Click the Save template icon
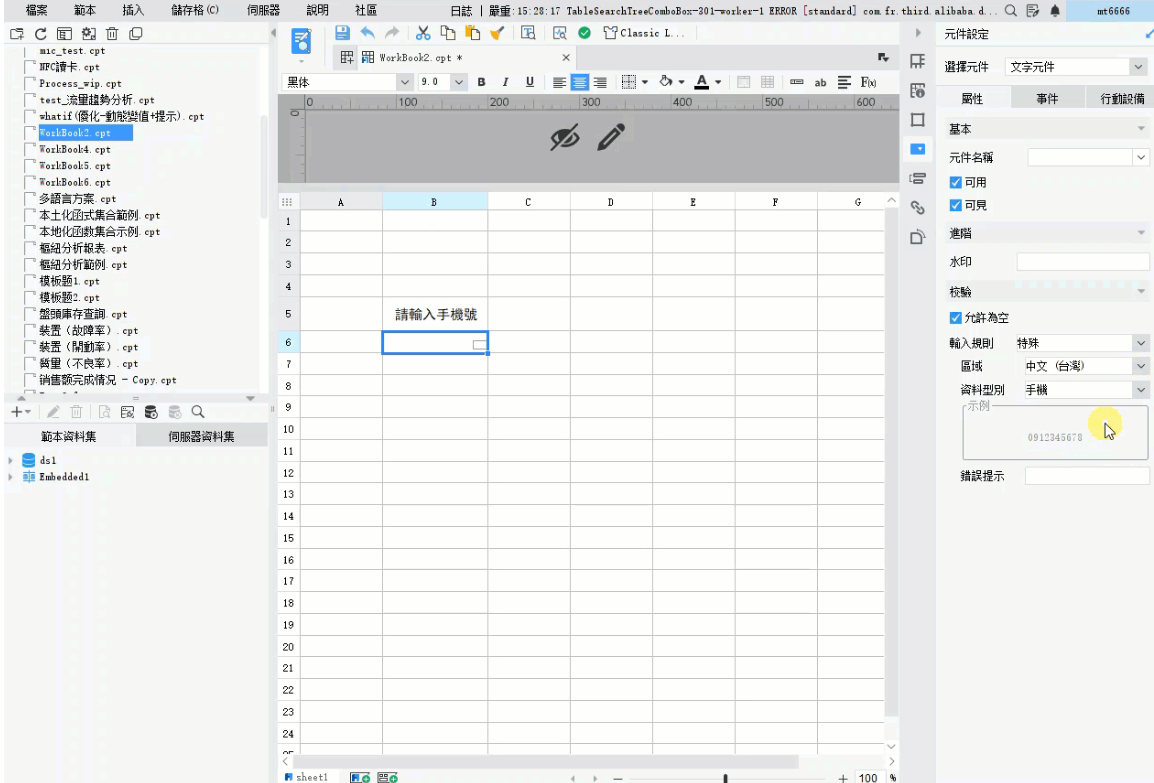 pyautogui.click(x=342, y=32)
